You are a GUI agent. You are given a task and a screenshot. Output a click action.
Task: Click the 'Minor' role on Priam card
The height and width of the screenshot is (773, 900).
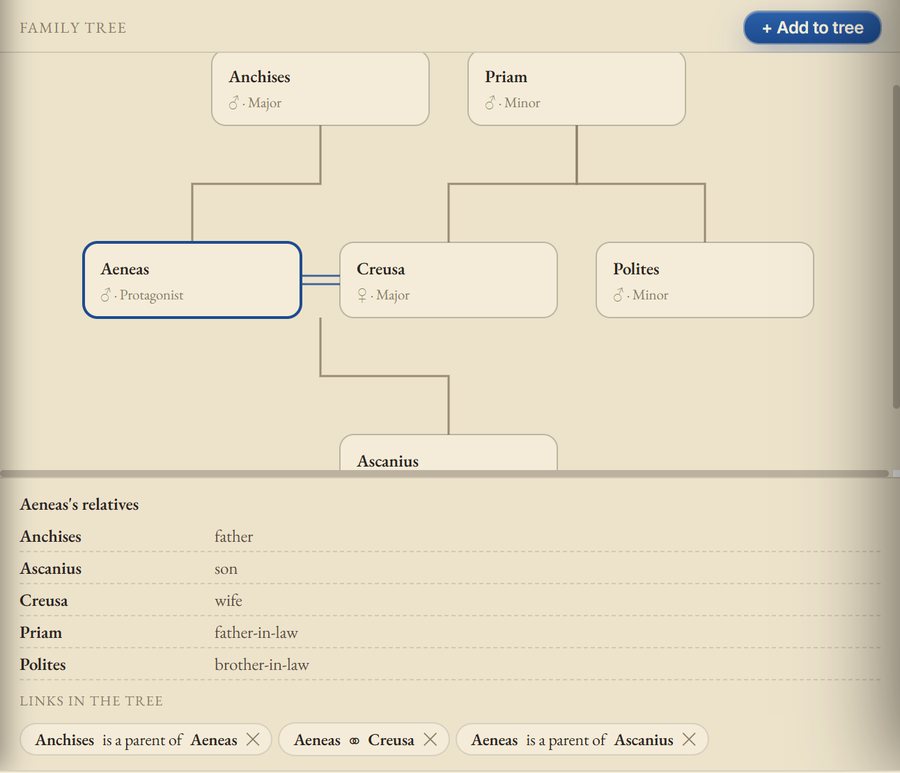click(522, 103)
